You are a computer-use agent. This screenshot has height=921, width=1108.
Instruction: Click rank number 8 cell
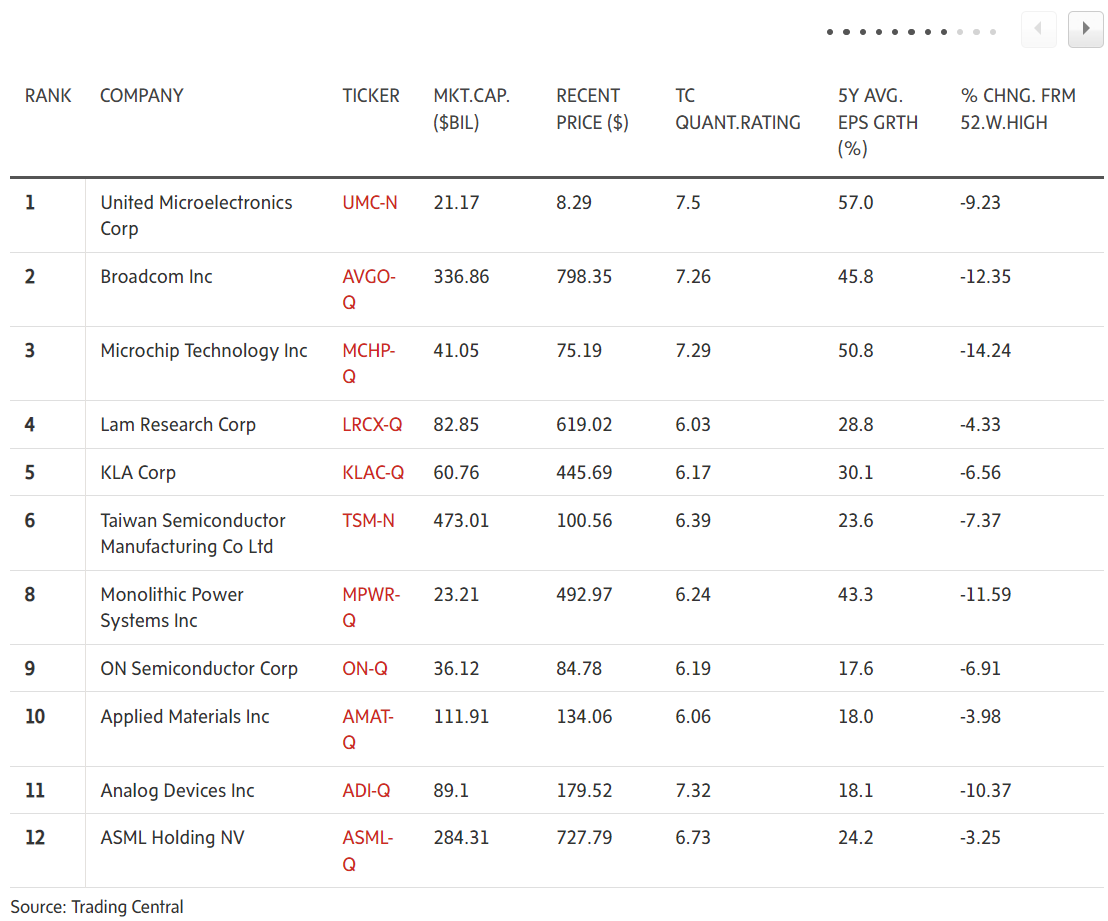pyautogui.click(x=30, y=594)
